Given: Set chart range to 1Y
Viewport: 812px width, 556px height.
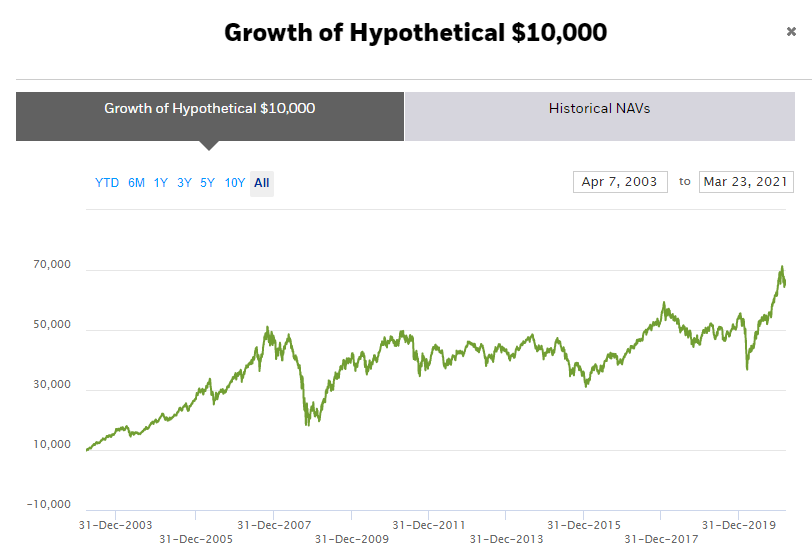Looking at the screenshot, I should [161, 183].
